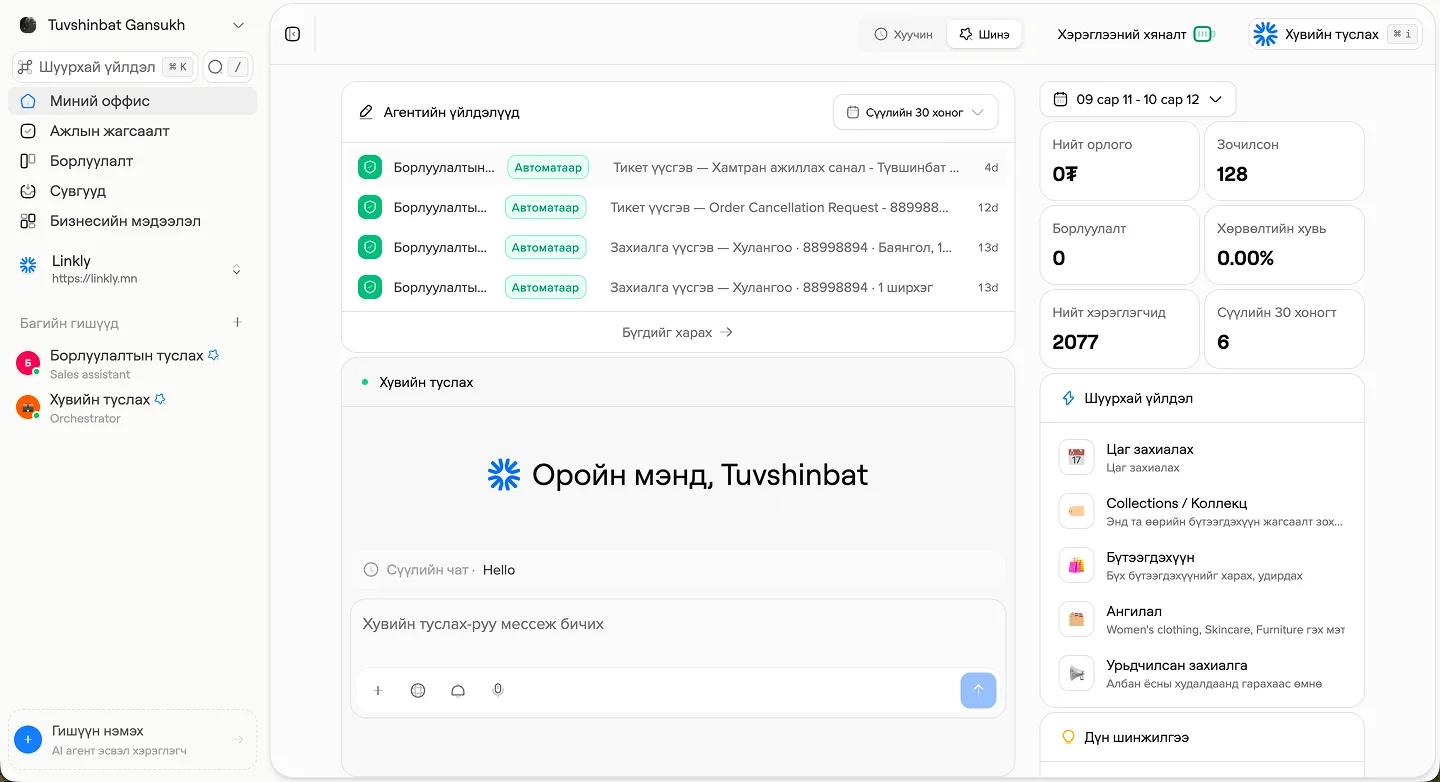The width and height of the screenshot is (1440, 782).
Task: Click the plus icon in the message toolbar
Action: pos(378,690)
